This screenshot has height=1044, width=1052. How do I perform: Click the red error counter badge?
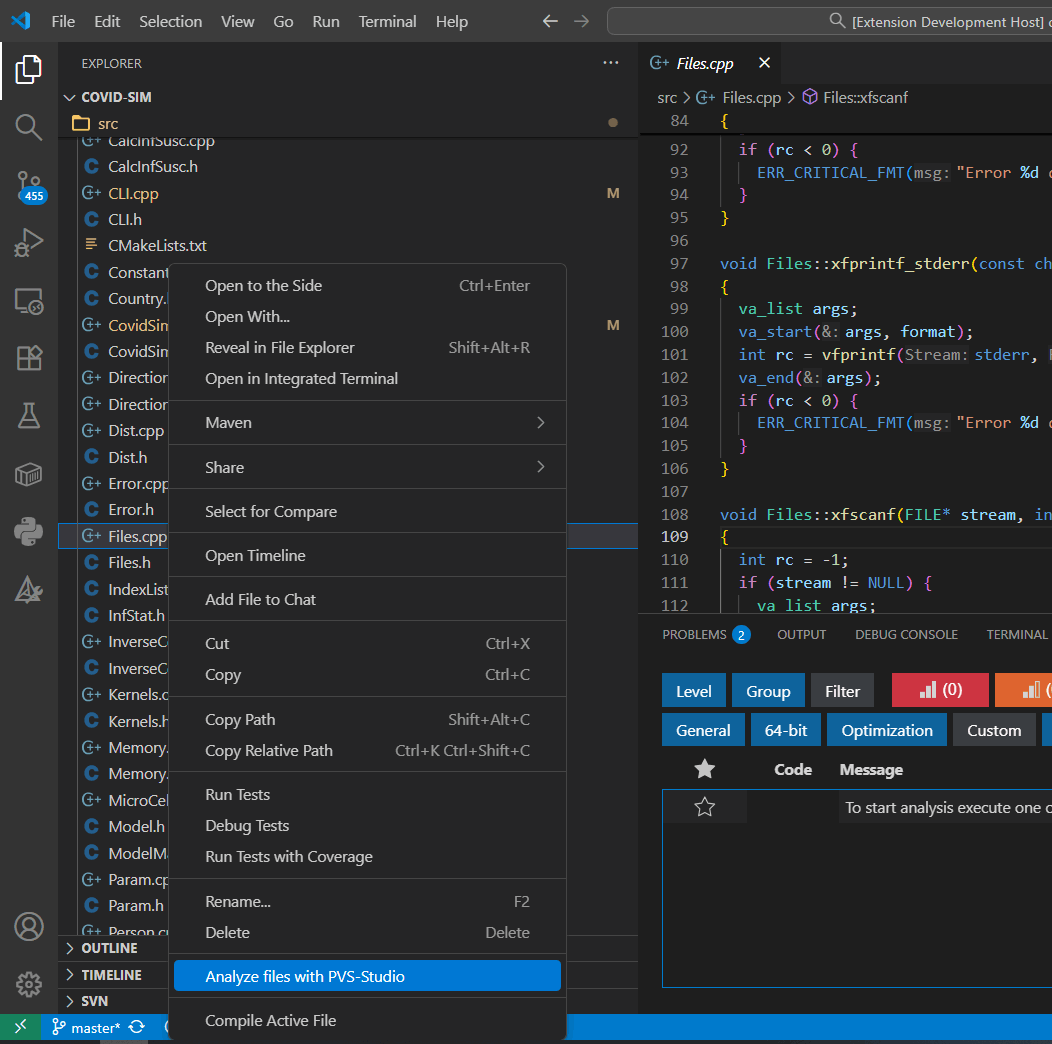[x=939, y=690]
